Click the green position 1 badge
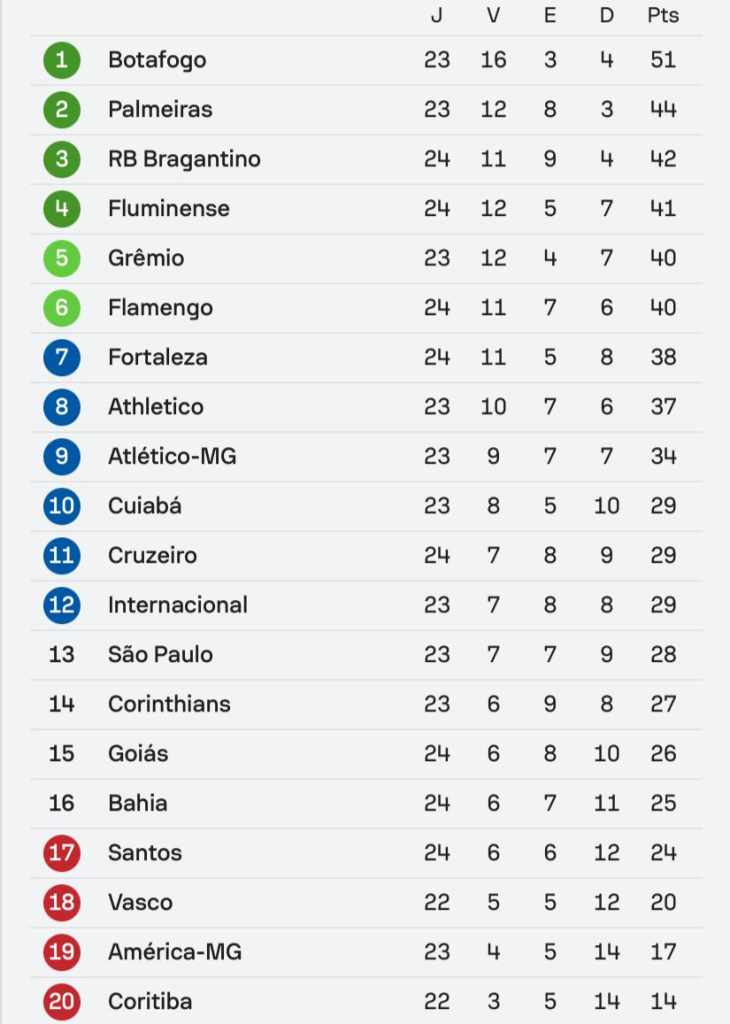This screenshot has height=1024, width=730. click(61, 60)
